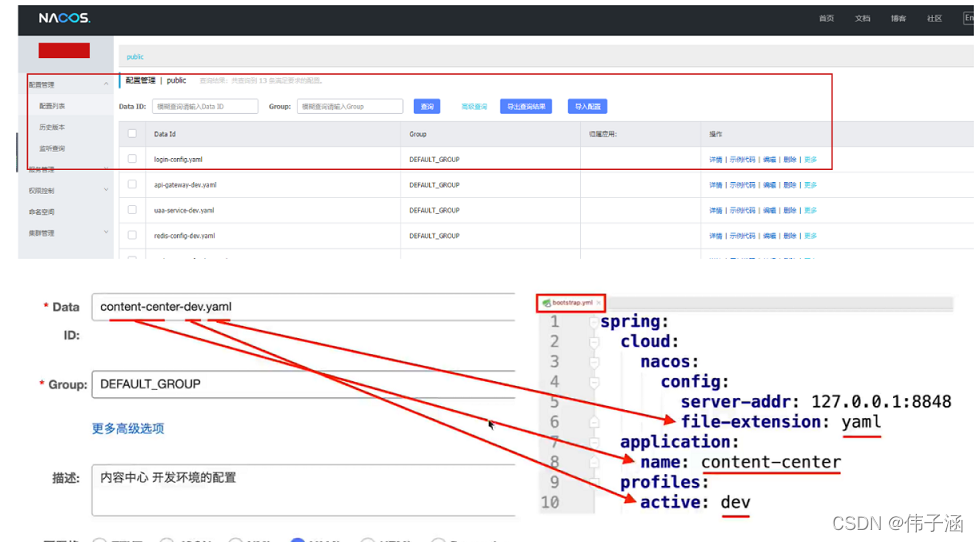Click line number 5 in editor gutter
Screen dimensions: 978x542
[554, 402]
